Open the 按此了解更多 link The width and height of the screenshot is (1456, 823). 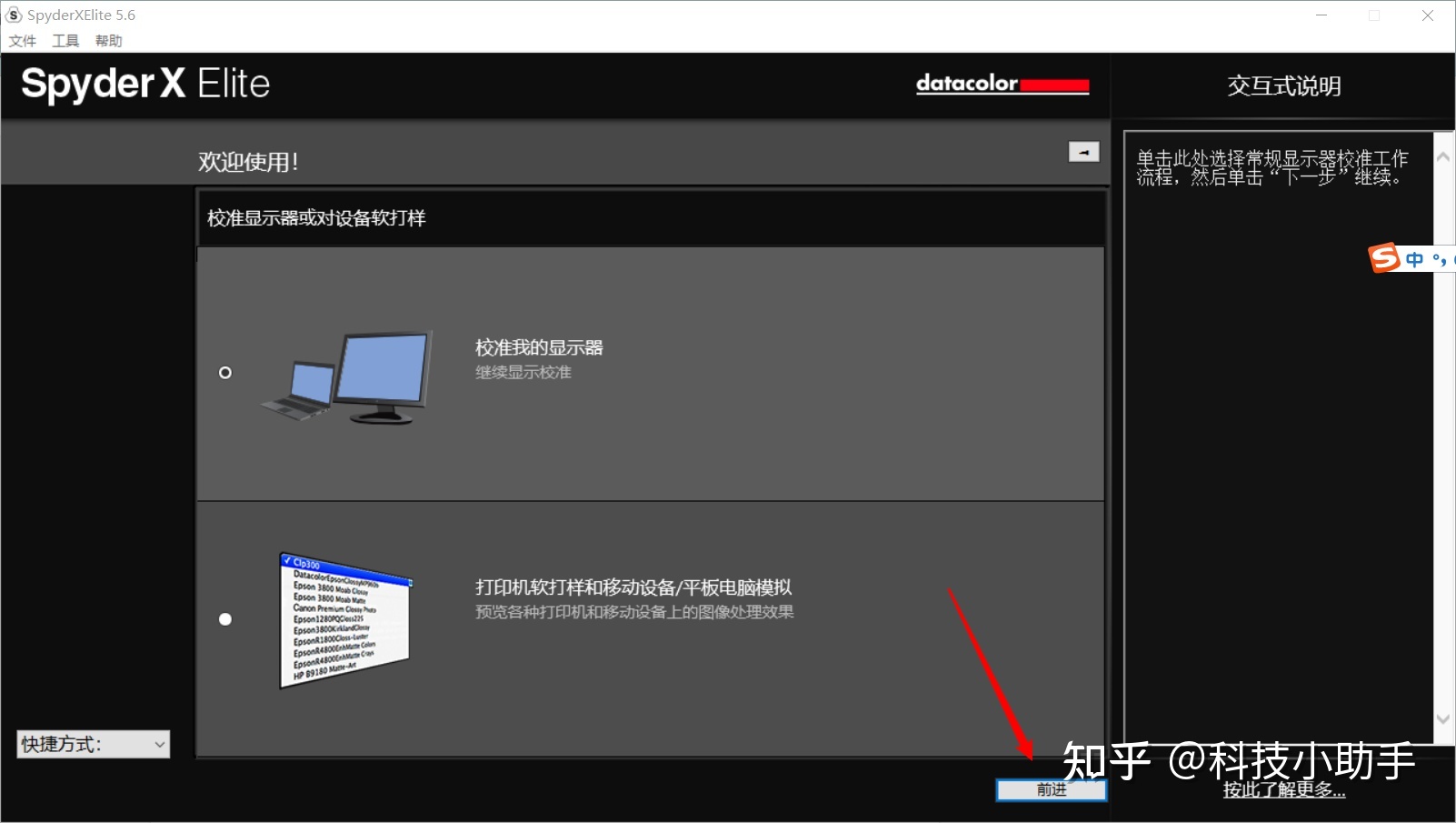(1283, 789)
